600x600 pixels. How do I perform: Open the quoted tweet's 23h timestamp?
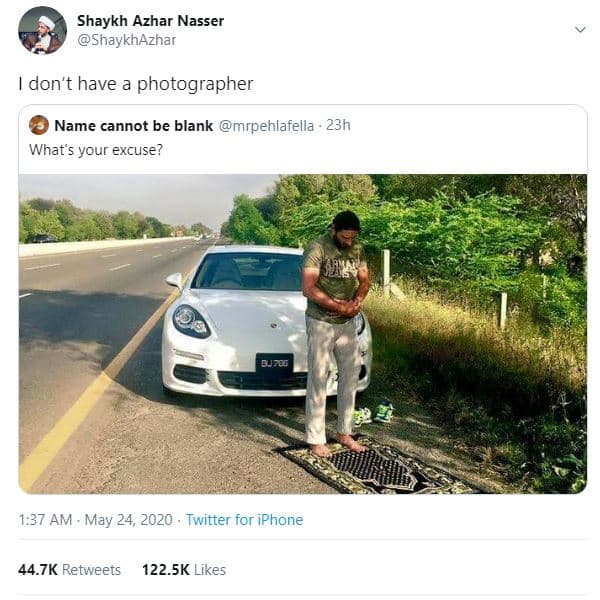339,125
